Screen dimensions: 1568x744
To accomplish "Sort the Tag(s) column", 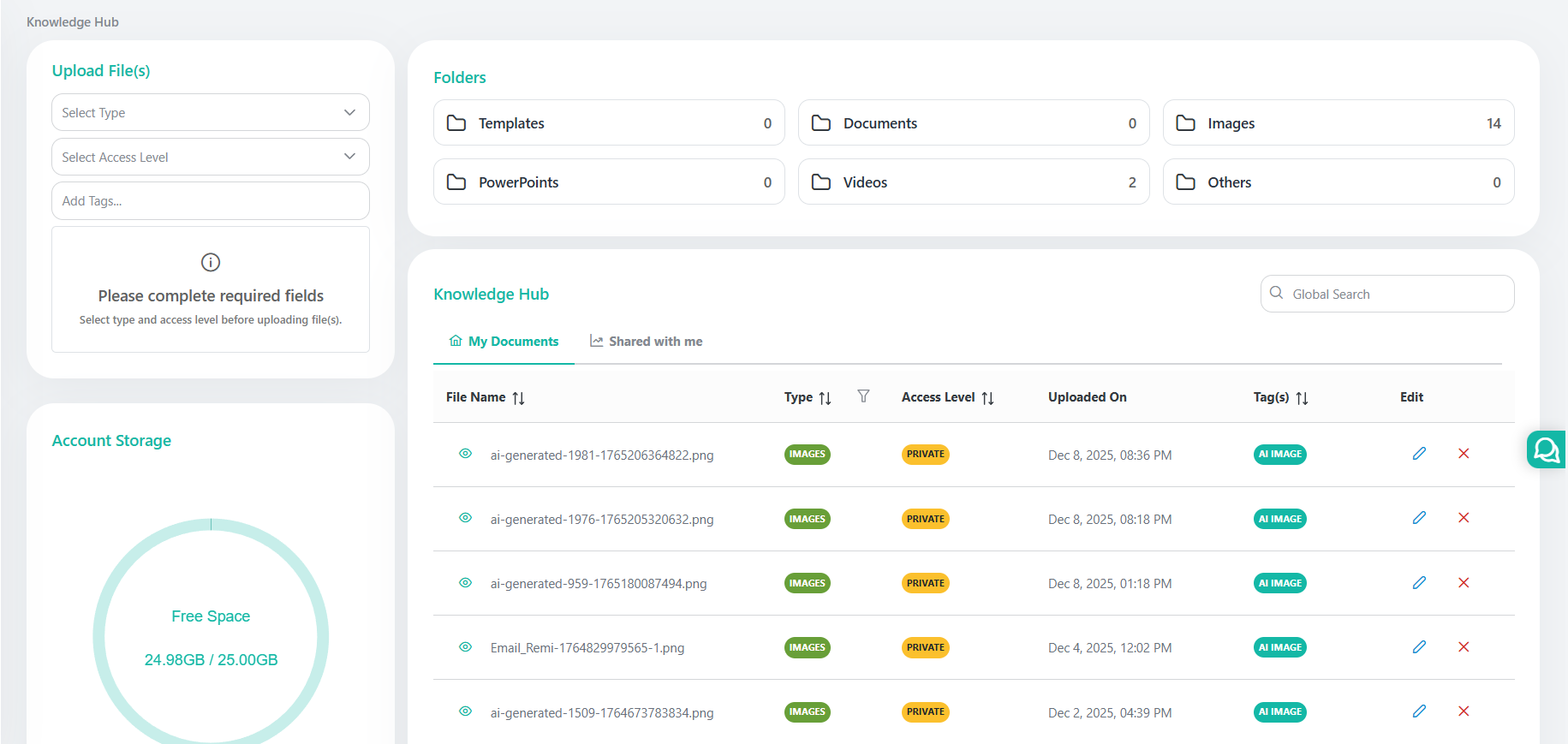I will click(x=1302, y=398).
